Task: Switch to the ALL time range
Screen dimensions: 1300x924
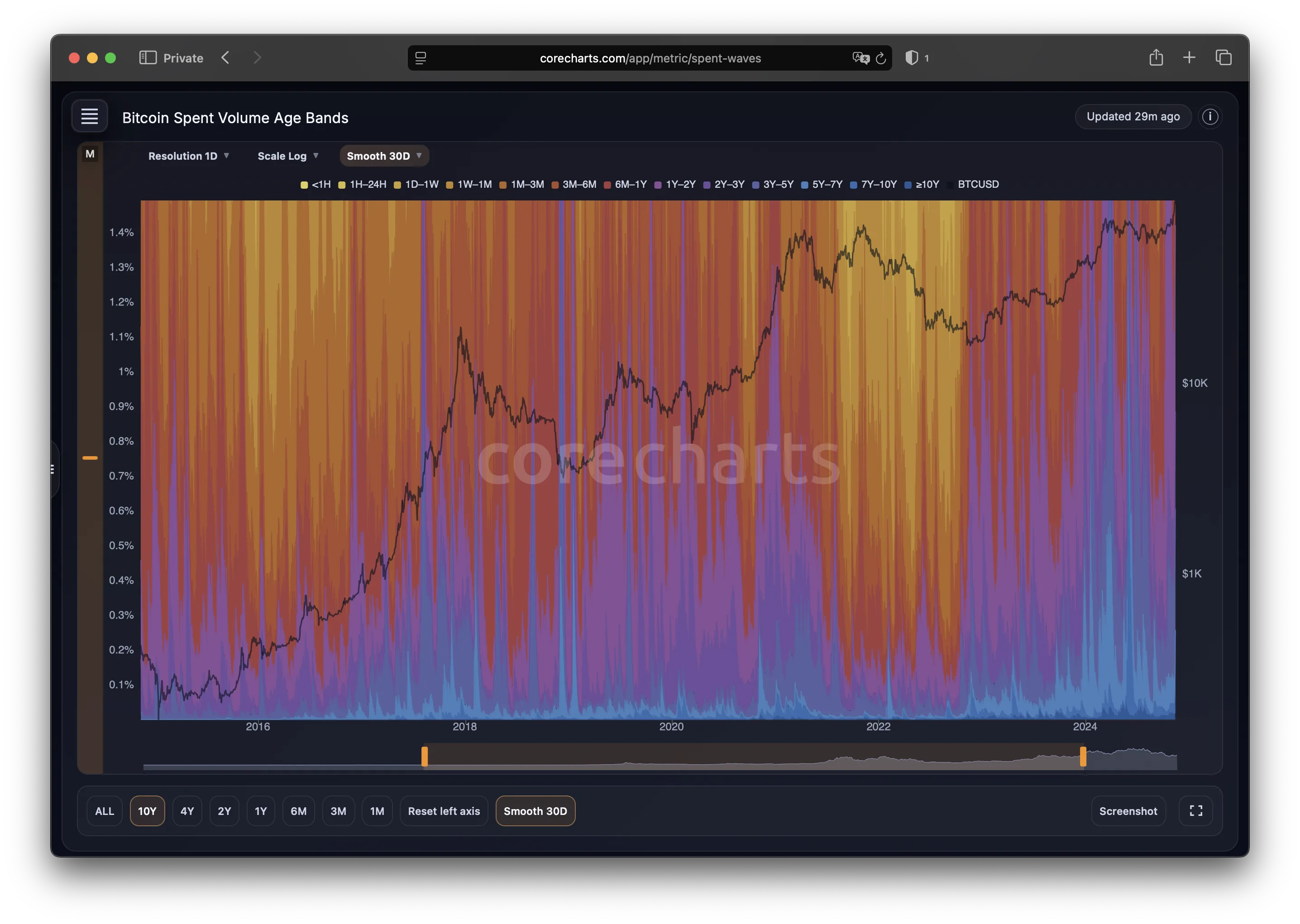Action: click(x=105, y=811)
